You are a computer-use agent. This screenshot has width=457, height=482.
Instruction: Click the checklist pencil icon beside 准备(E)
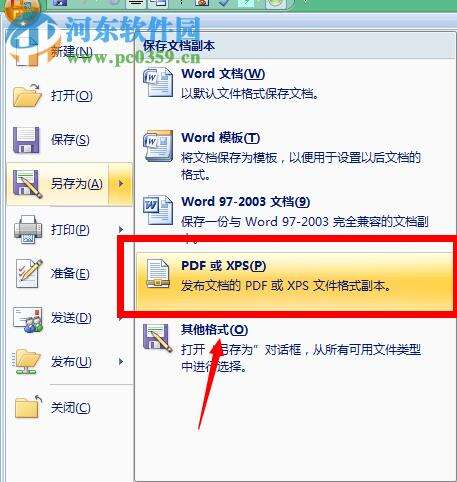tap(29, 273)
